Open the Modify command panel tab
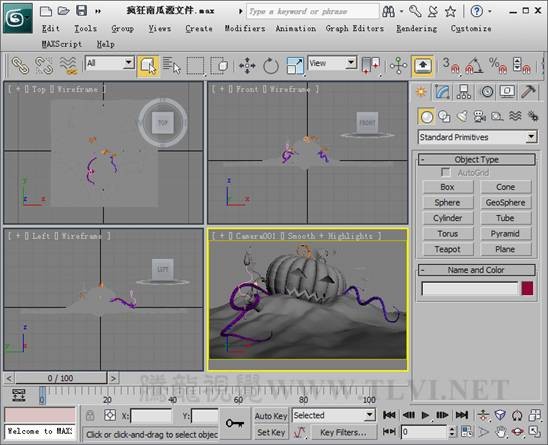The image size is (548, 445). [x=442, y=92]
